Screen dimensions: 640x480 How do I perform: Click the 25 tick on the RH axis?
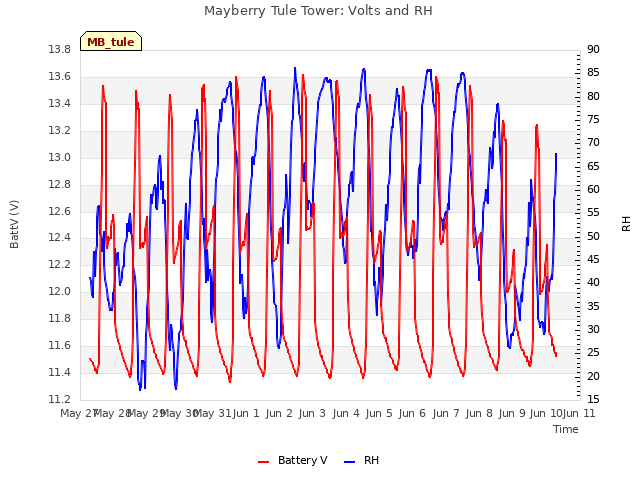pos(593,353)
